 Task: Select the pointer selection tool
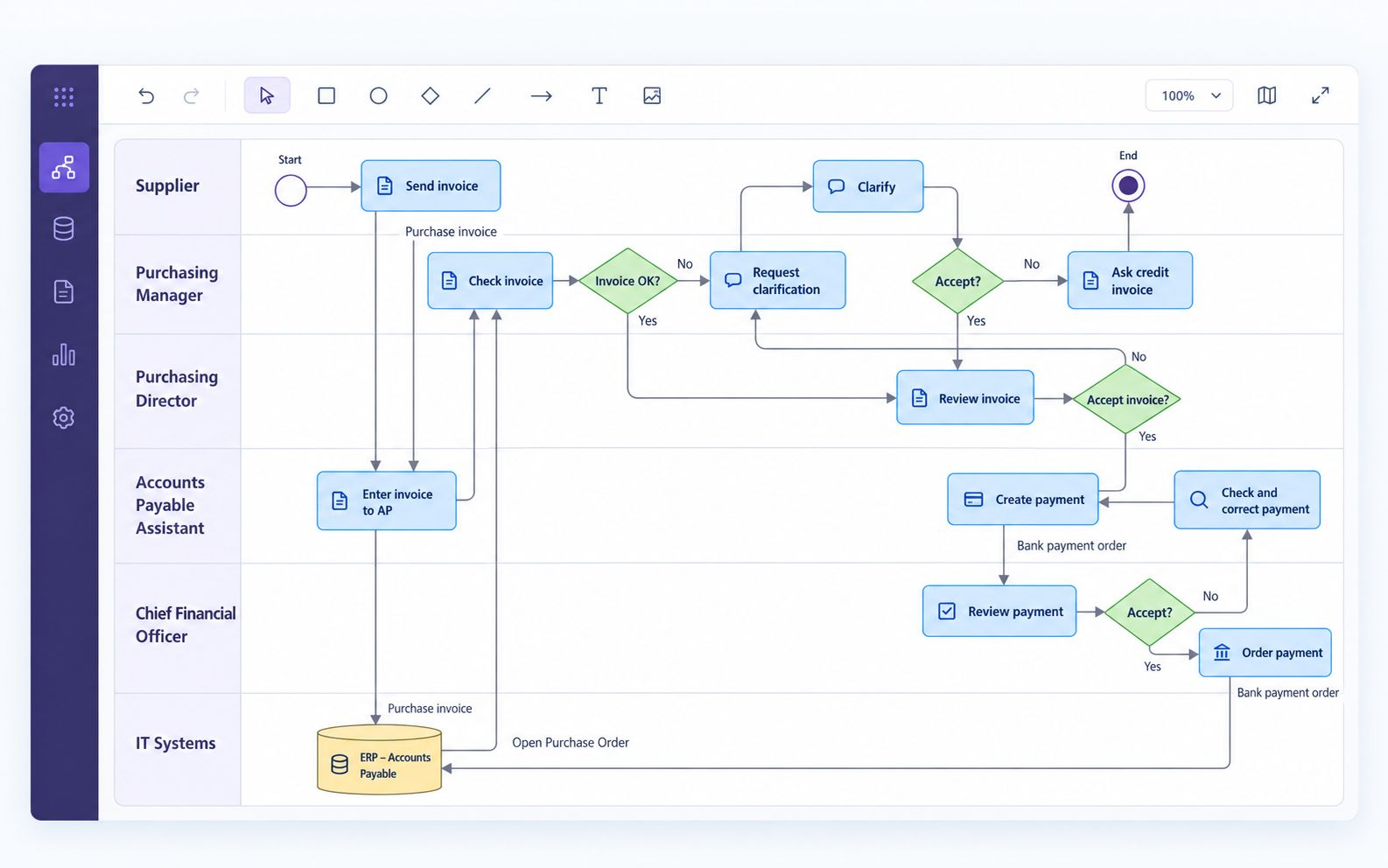click(x=267, y=95)
